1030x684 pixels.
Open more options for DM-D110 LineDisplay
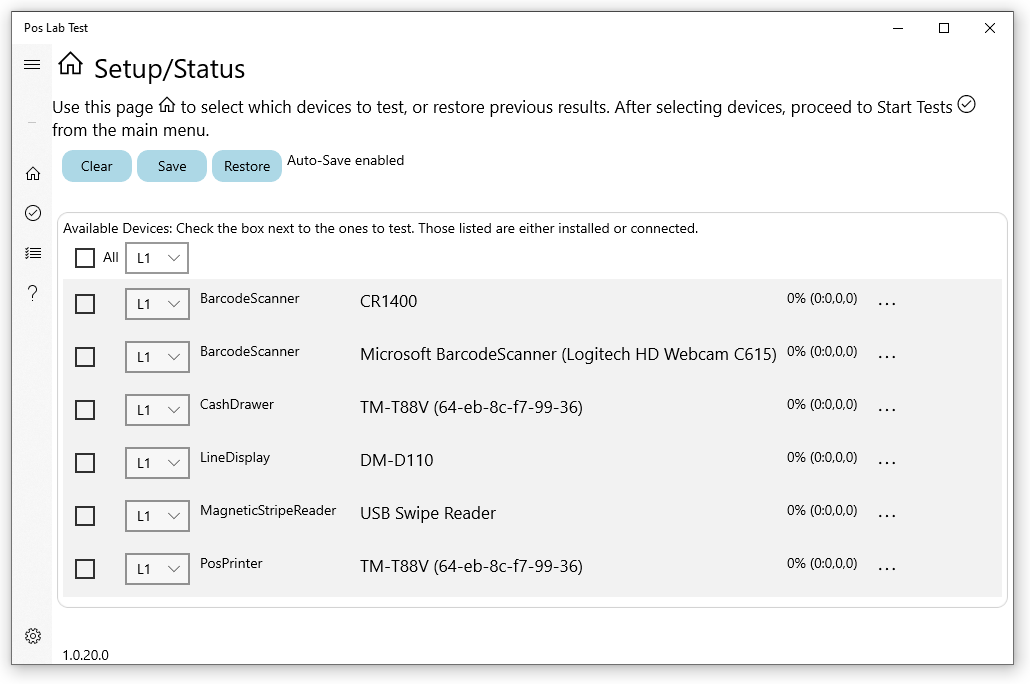[886, 462]
